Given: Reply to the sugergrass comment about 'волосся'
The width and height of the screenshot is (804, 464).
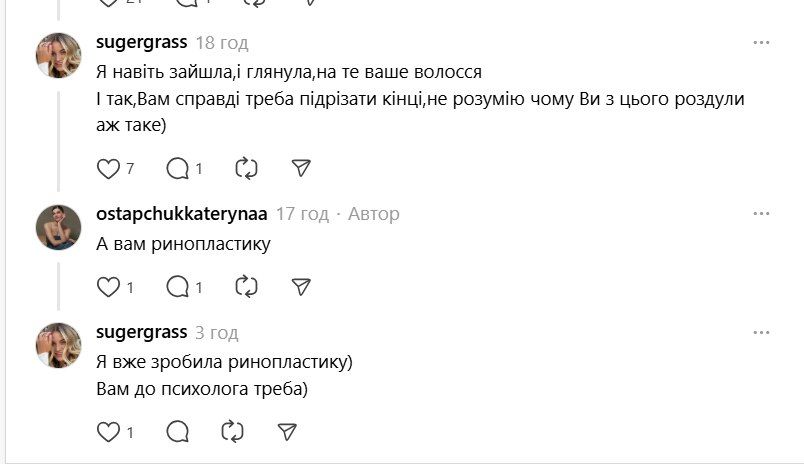Looking at the screenshot, I should point(178,169).
